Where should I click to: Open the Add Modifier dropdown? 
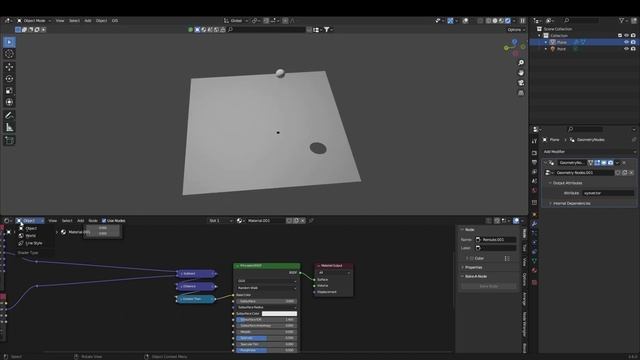coord(589,151)
